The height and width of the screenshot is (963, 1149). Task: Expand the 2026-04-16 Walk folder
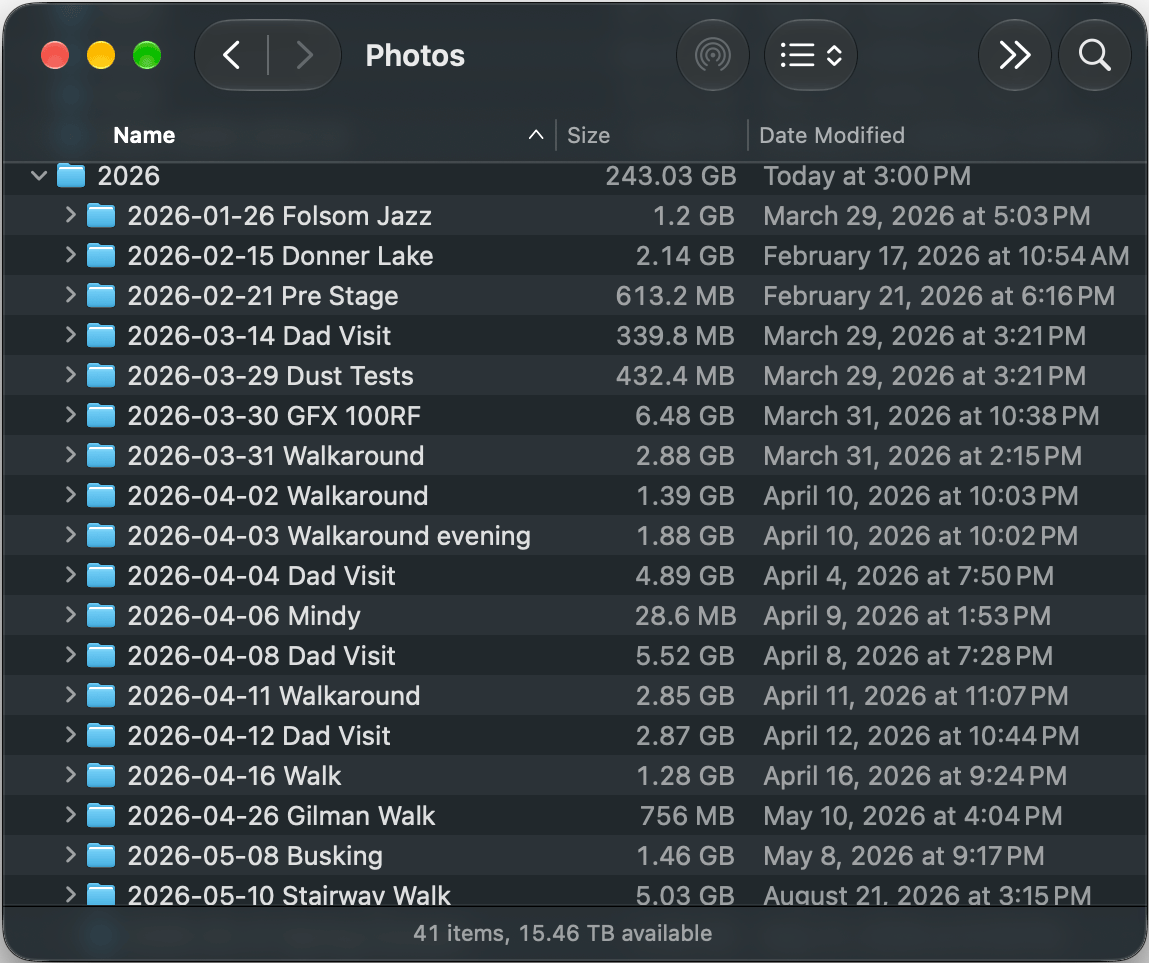point(70,775)
